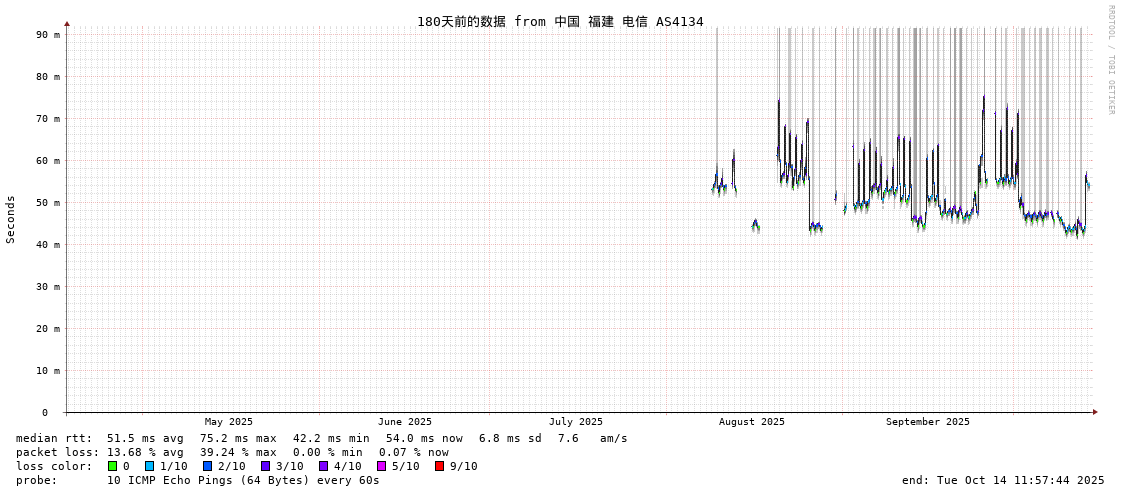Click the July 2025 x-axis label

[x=576, y=422]
